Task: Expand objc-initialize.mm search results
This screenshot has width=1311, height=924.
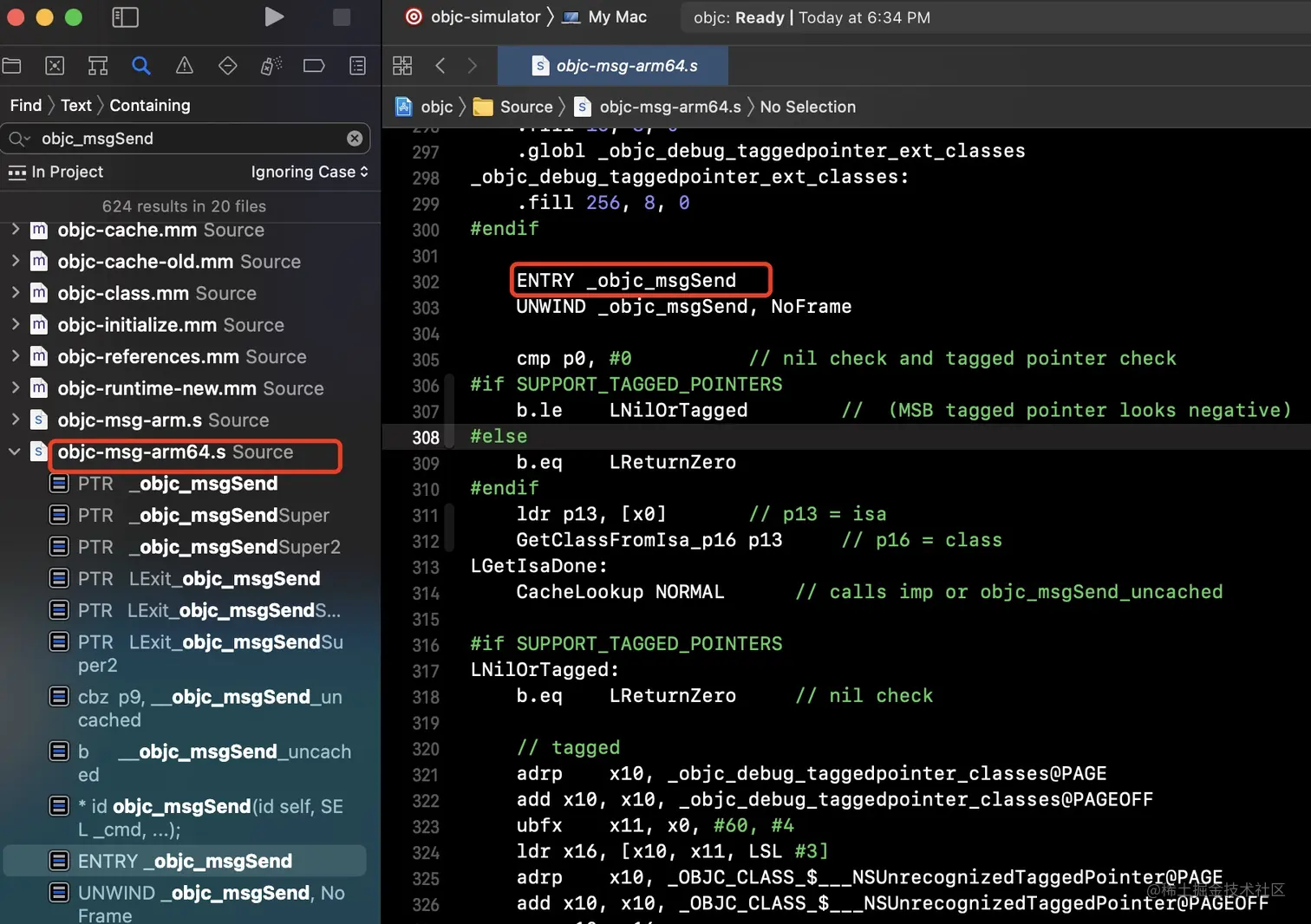Action: pos(15,324)
